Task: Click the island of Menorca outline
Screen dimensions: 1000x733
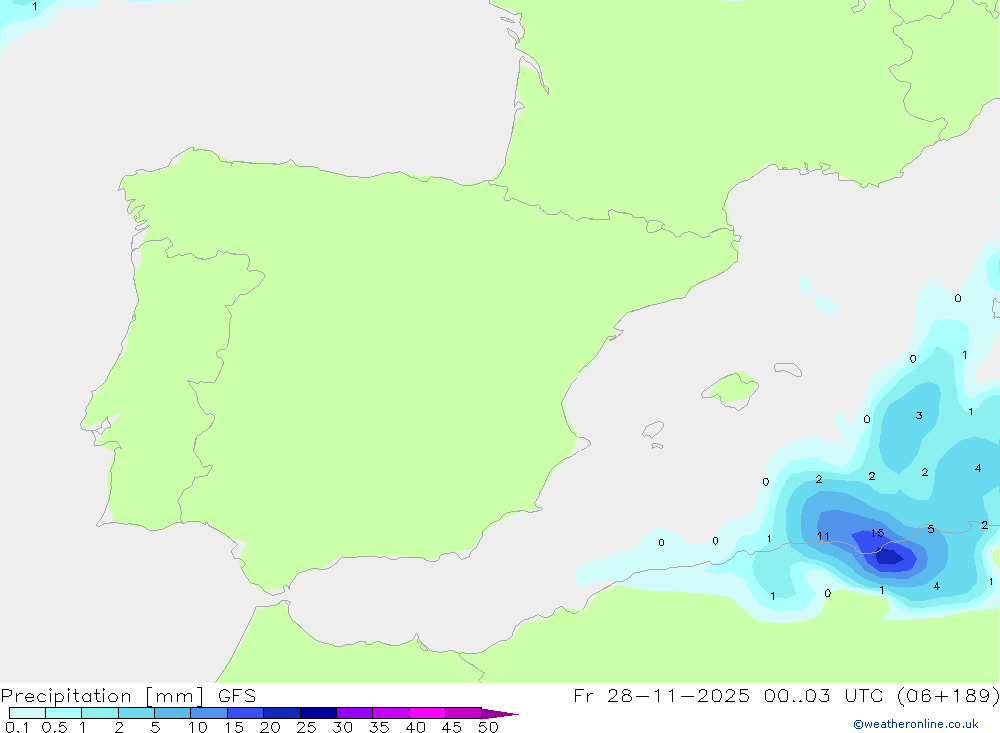Action: [x=788, y=369]
